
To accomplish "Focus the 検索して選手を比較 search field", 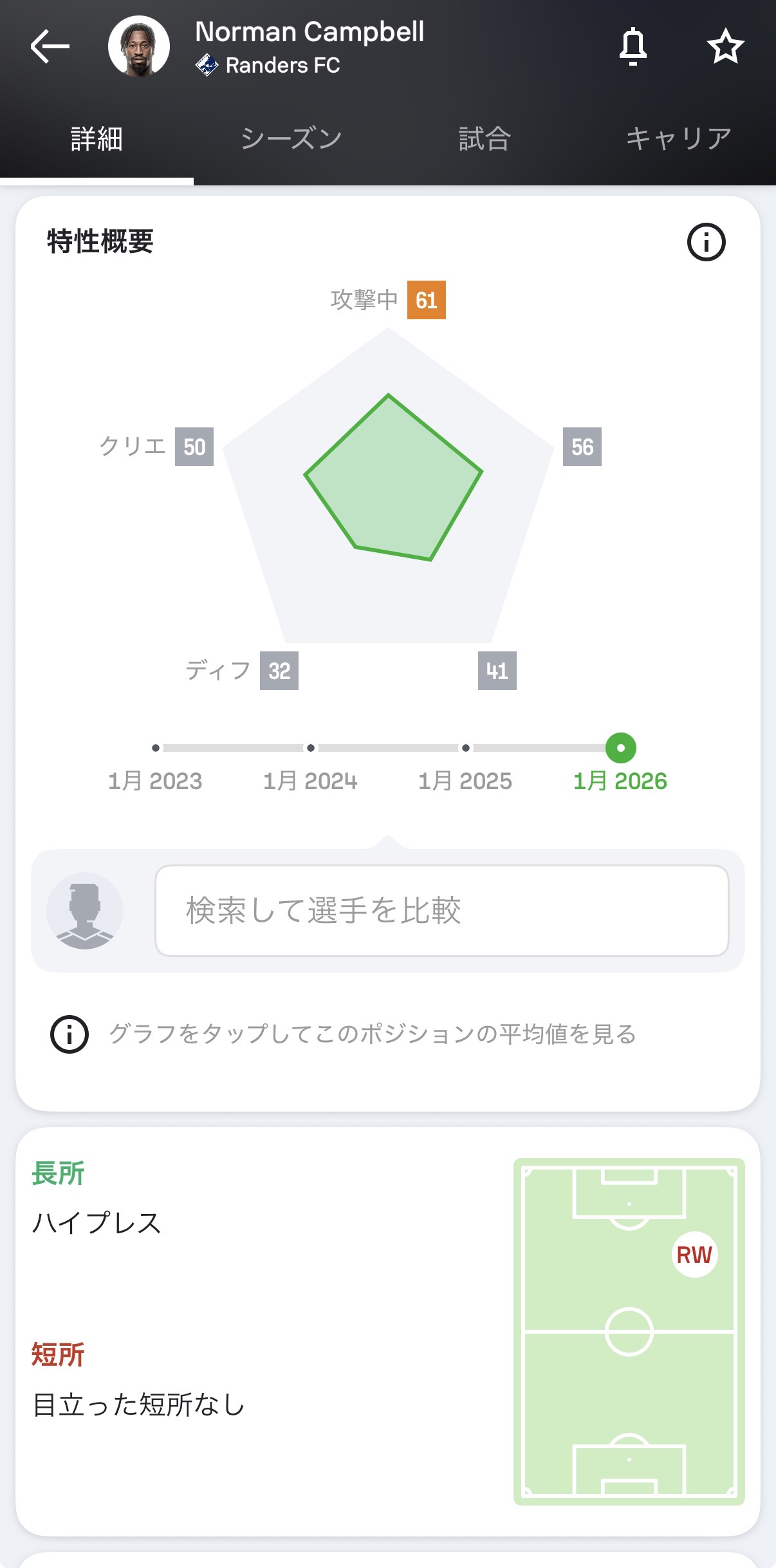I will coord(441,911).
